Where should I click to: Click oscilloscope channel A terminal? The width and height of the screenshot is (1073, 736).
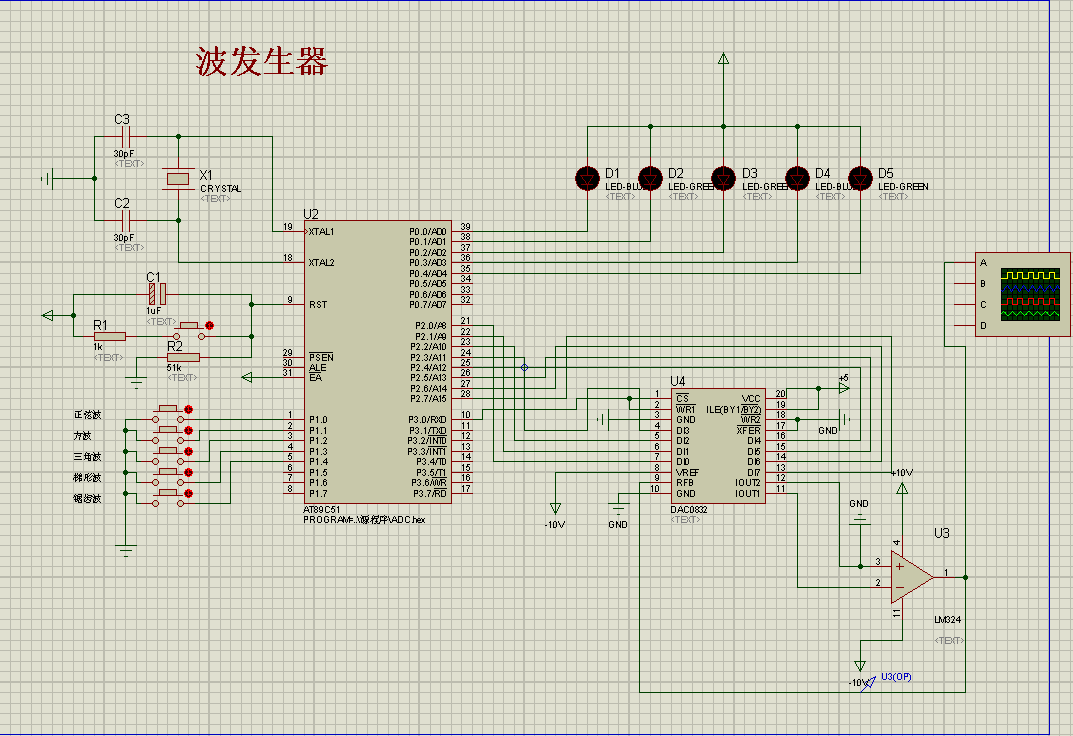click(x=965, y=263)
